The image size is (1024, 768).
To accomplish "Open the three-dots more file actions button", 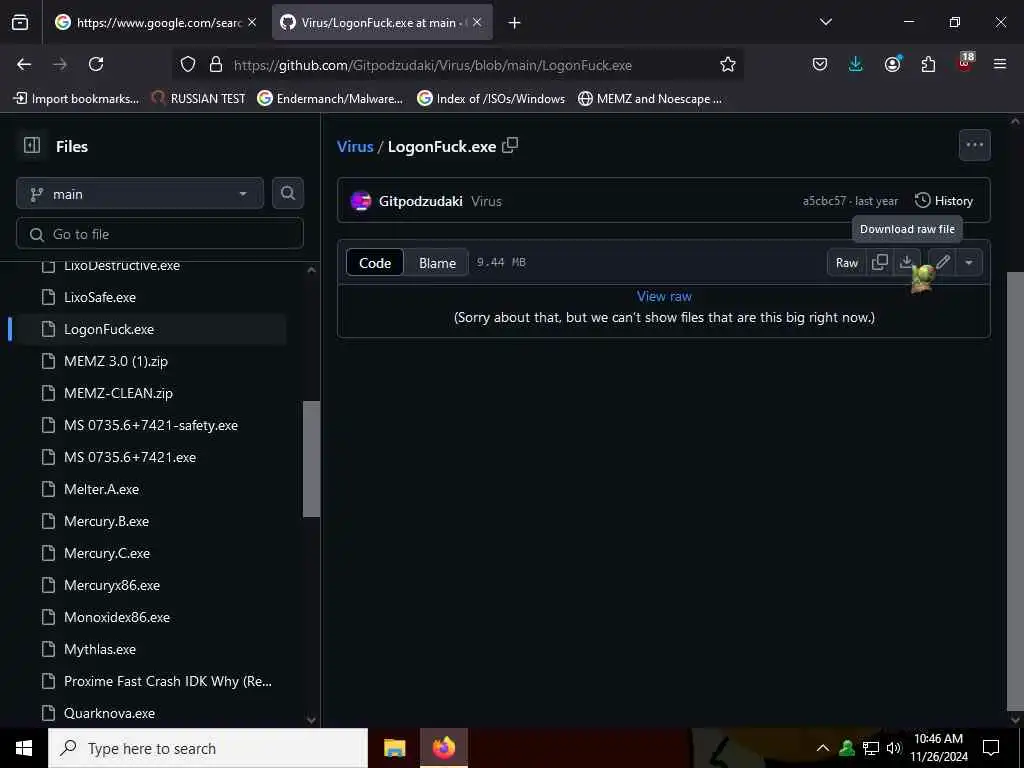I will coord(974,145).
